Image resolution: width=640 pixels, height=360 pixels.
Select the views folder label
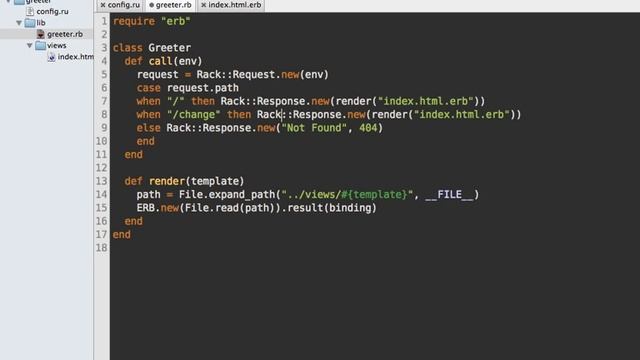[x=57, y=45]
